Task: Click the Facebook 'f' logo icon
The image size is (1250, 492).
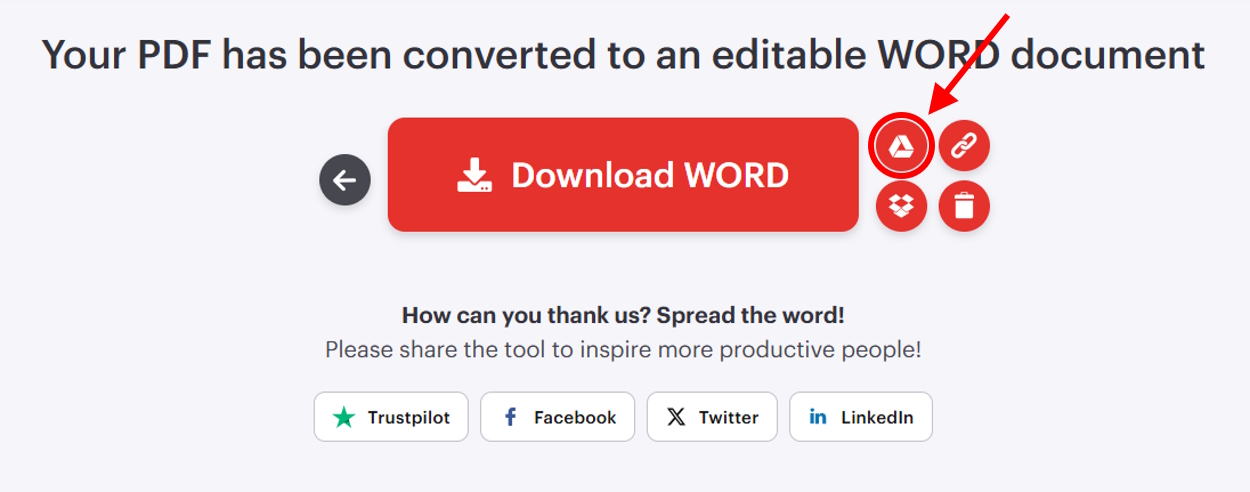Action: pos(510,417)
